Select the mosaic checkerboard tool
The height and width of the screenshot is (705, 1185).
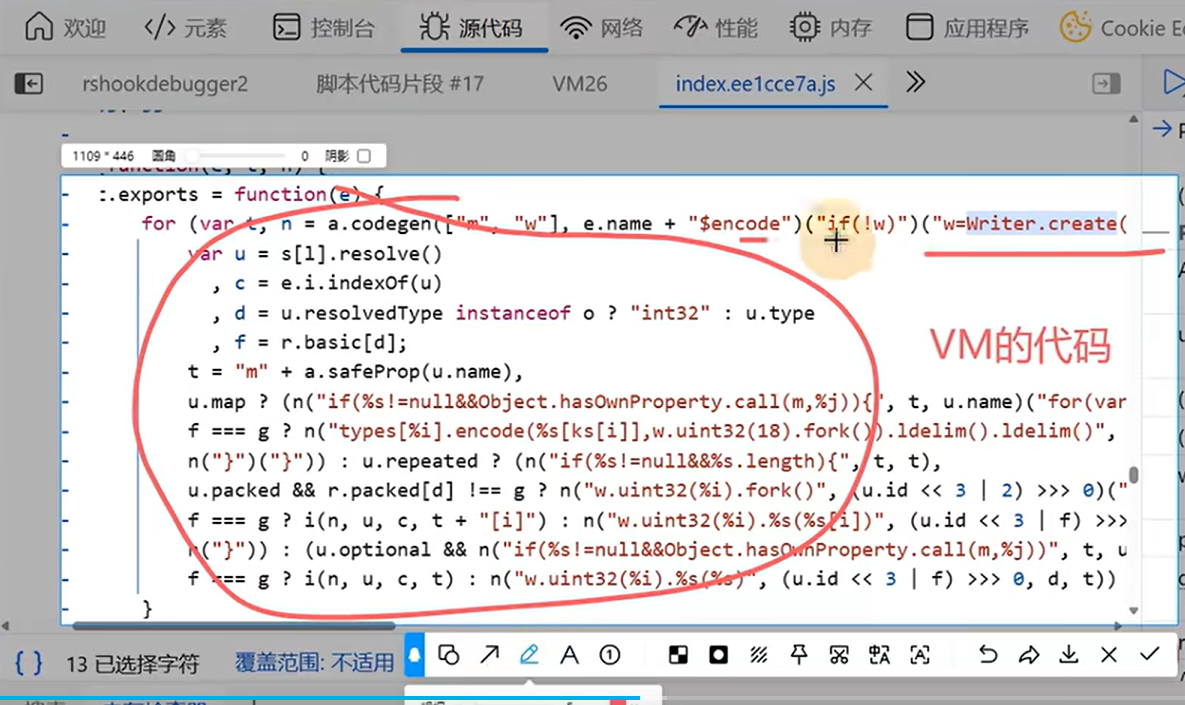(x=678, y=654)
